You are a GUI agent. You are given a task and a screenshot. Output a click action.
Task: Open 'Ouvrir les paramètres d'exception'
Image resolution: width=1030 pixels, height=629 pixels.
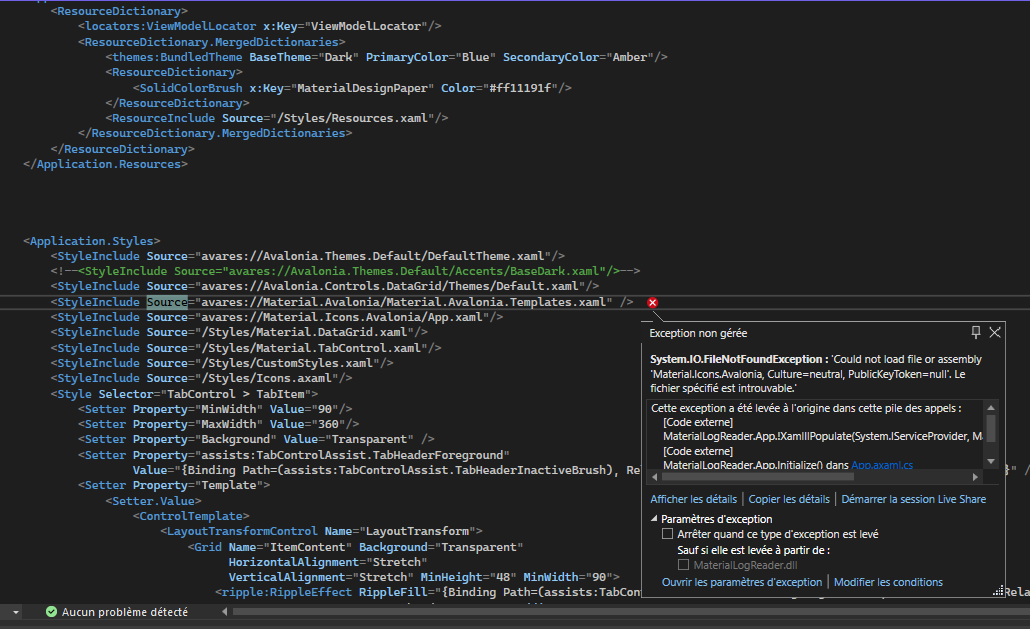coord(742,582)
